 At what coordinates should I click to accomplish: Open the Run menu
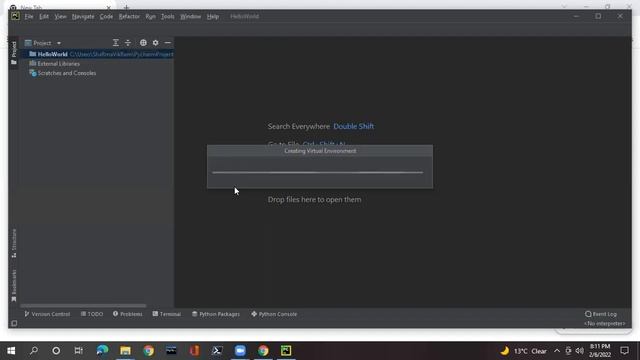coord(151,17)
